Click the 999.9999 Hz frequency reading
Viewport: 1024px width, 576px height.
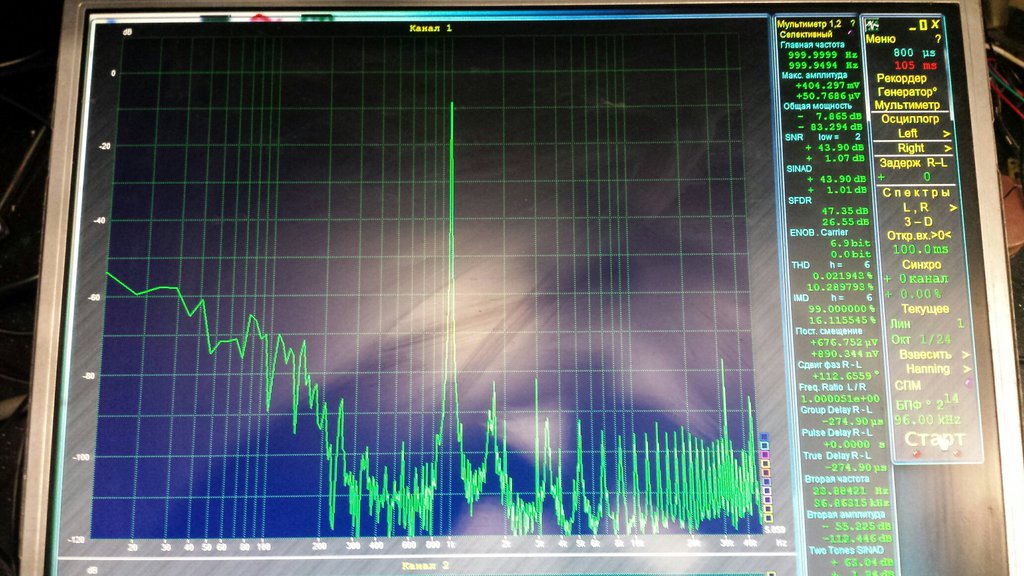pos(822,55)
